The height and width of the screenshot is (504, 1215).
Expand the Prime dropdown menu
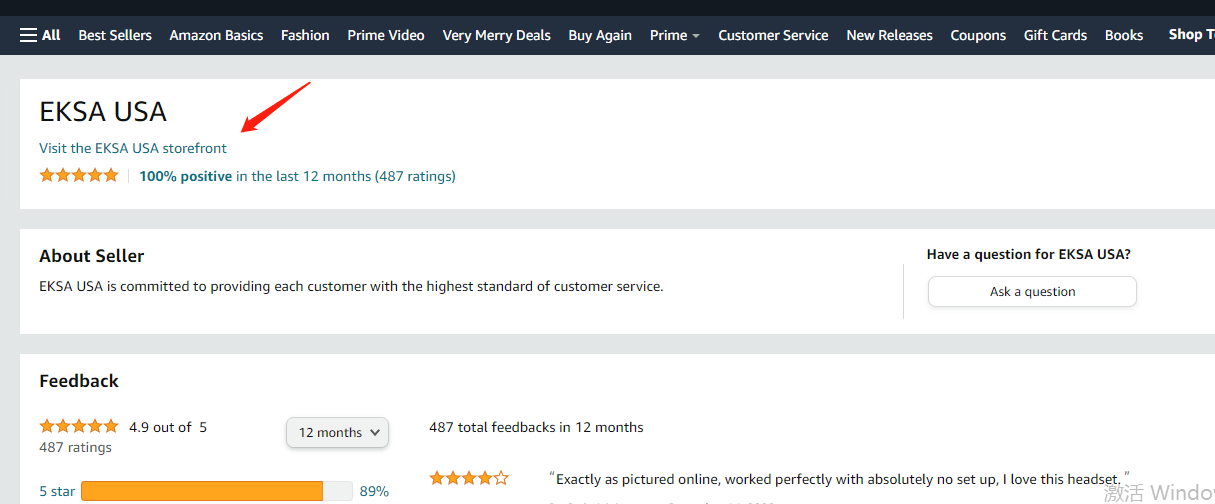(x=675, y=35)
